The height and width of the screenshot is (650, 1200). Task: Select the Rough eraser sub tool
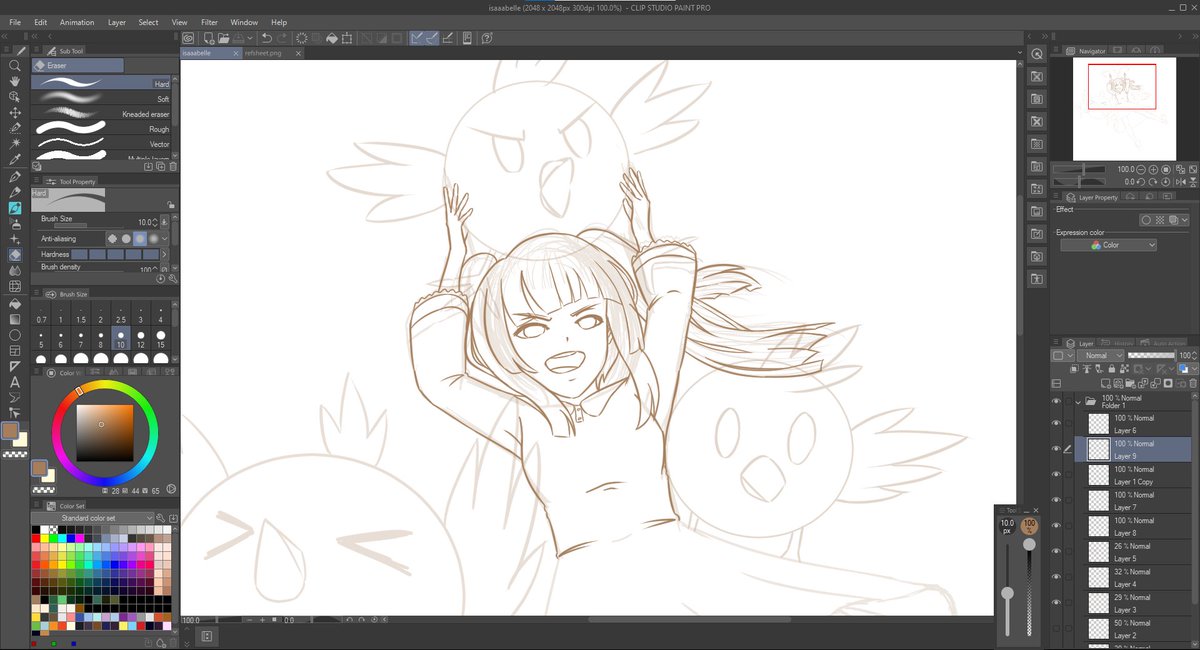(100, 129)
